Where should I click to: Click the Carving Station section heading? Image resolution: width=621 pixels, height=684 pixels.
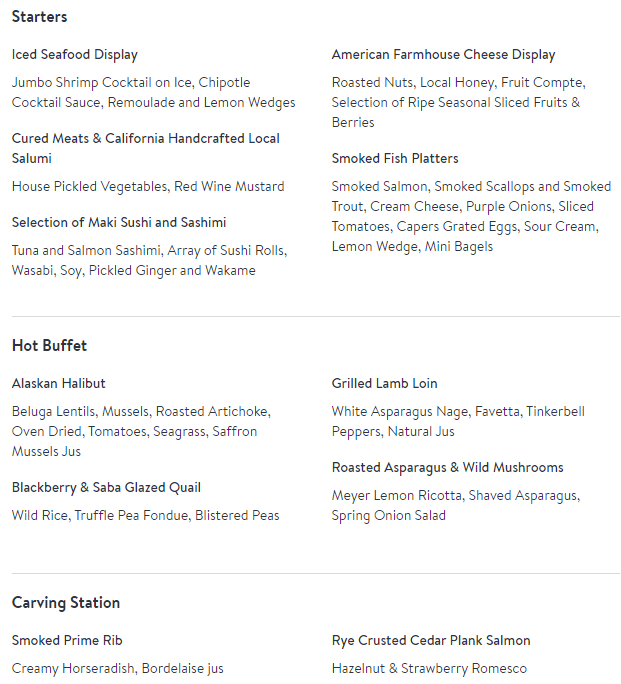(66, 603)
